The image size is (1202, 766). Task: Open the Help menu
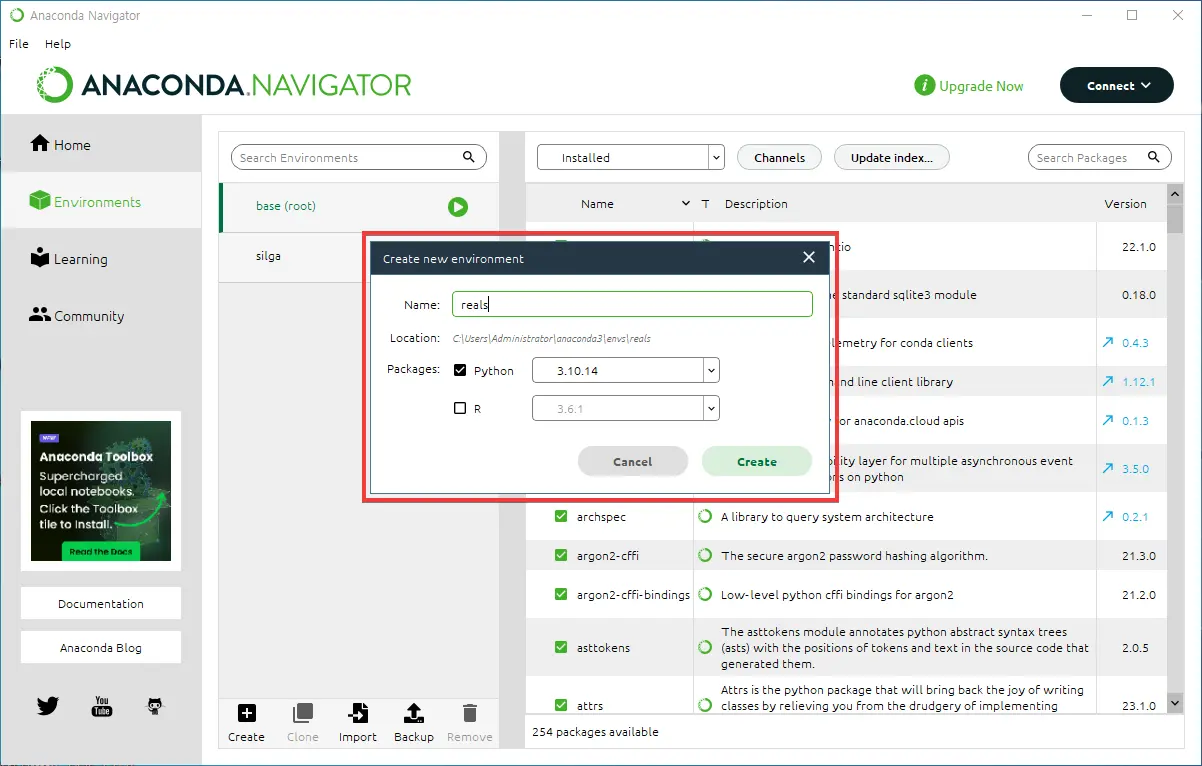click(x=57, y=43)
